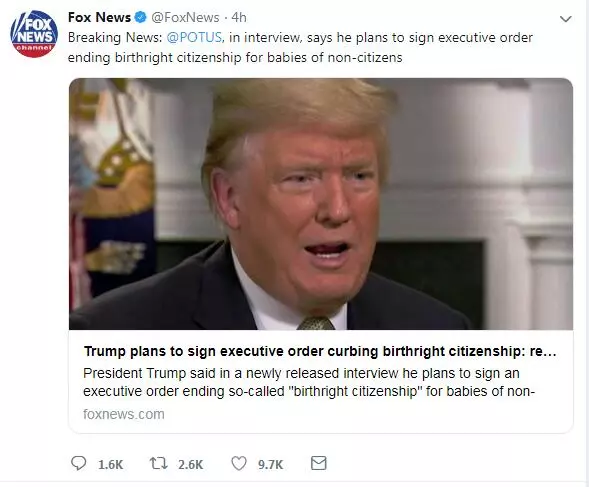Open the reply speech bubble icon
This screenshot has height=487, width=589.
coord(79,463)
